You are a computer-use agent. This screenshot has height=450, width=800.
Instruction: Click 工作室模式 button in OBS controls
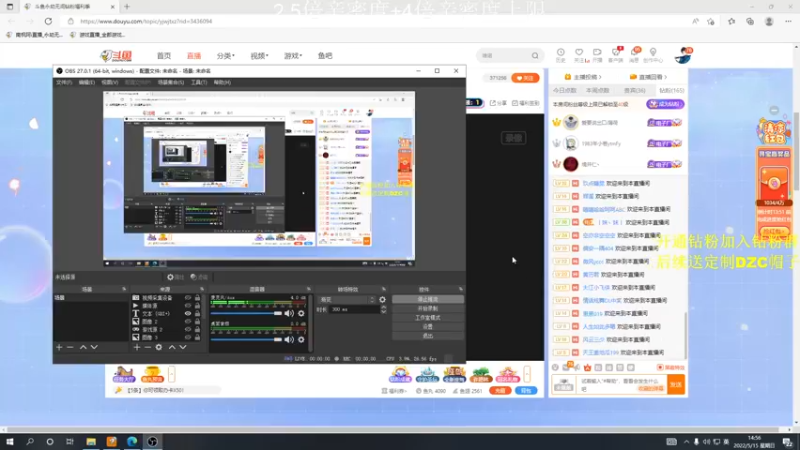pos(428,318)
